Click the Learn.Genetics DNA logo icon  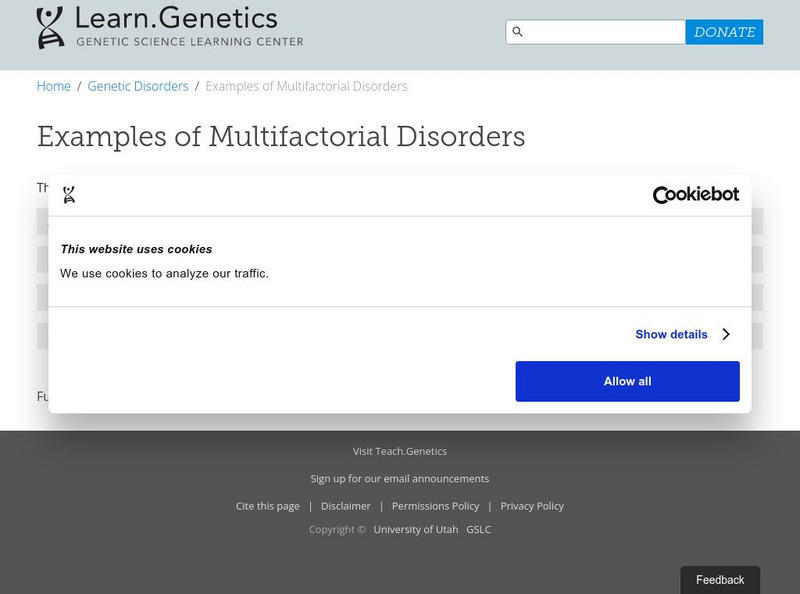click(x=50, y=28)
